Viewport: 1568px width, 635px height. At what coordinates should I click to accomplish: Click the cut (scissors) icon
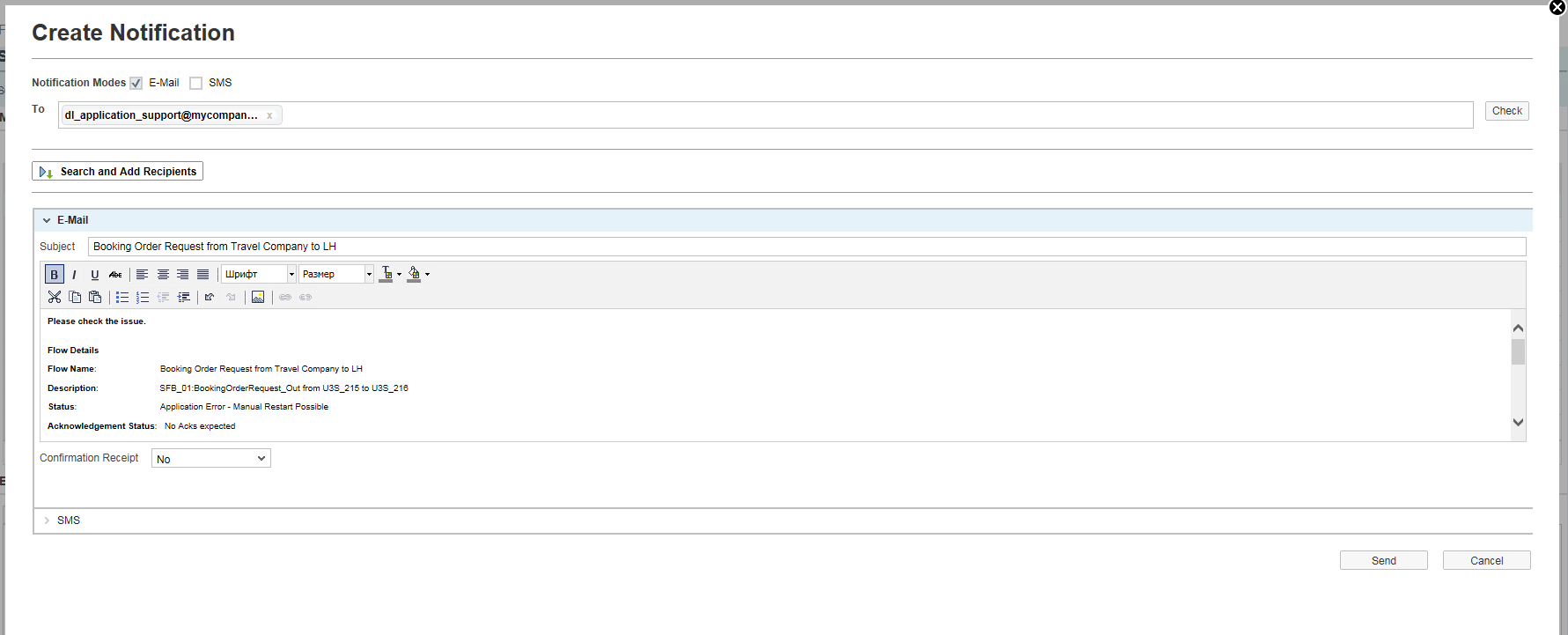(55, 298)
